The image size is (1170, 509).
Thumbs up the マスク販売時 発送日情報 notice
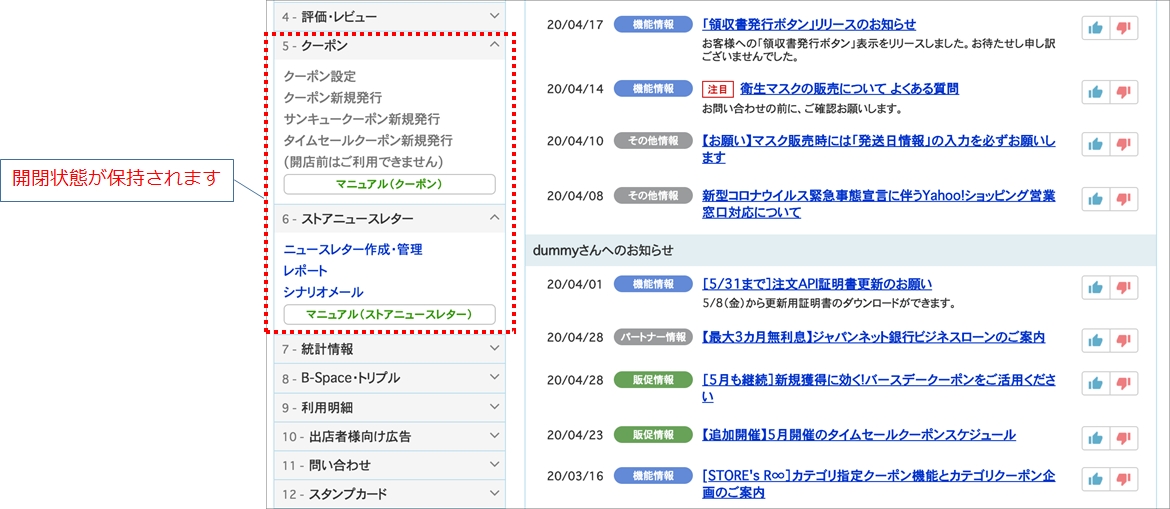tap(1095, 144)
